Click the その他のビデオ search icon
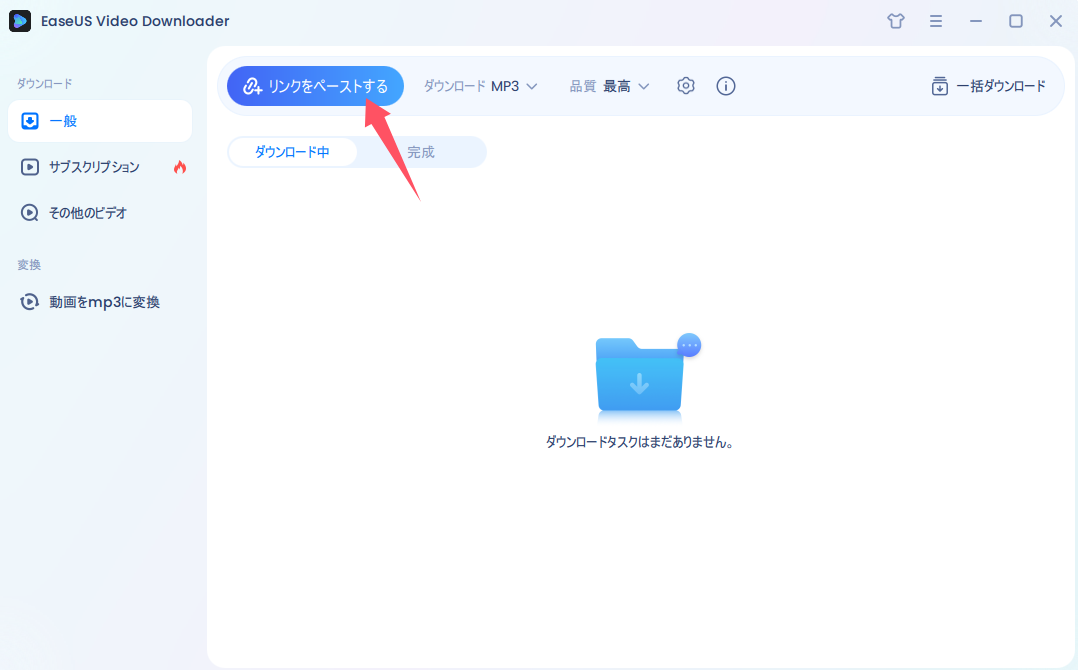 coord(30,212)
